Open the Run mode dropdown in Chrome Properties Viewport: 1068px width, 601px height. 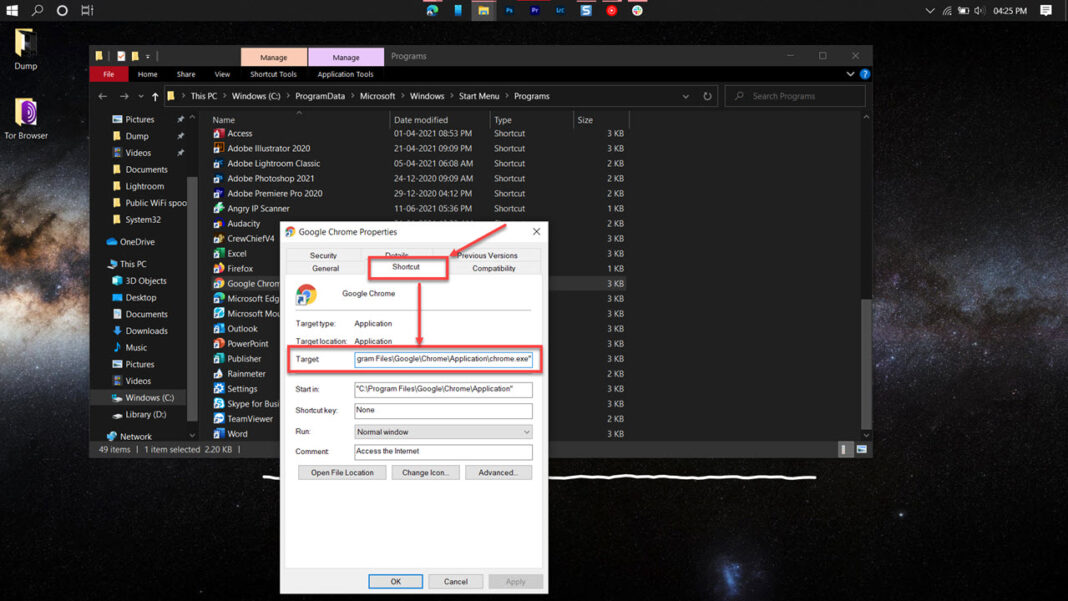pyautogui.click(x=526, y=430)
